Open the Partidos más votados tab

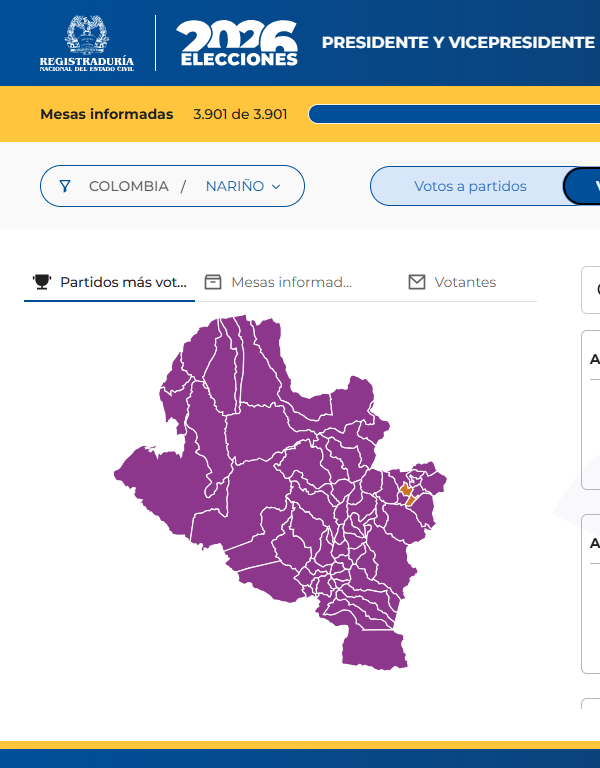point(110,283)
